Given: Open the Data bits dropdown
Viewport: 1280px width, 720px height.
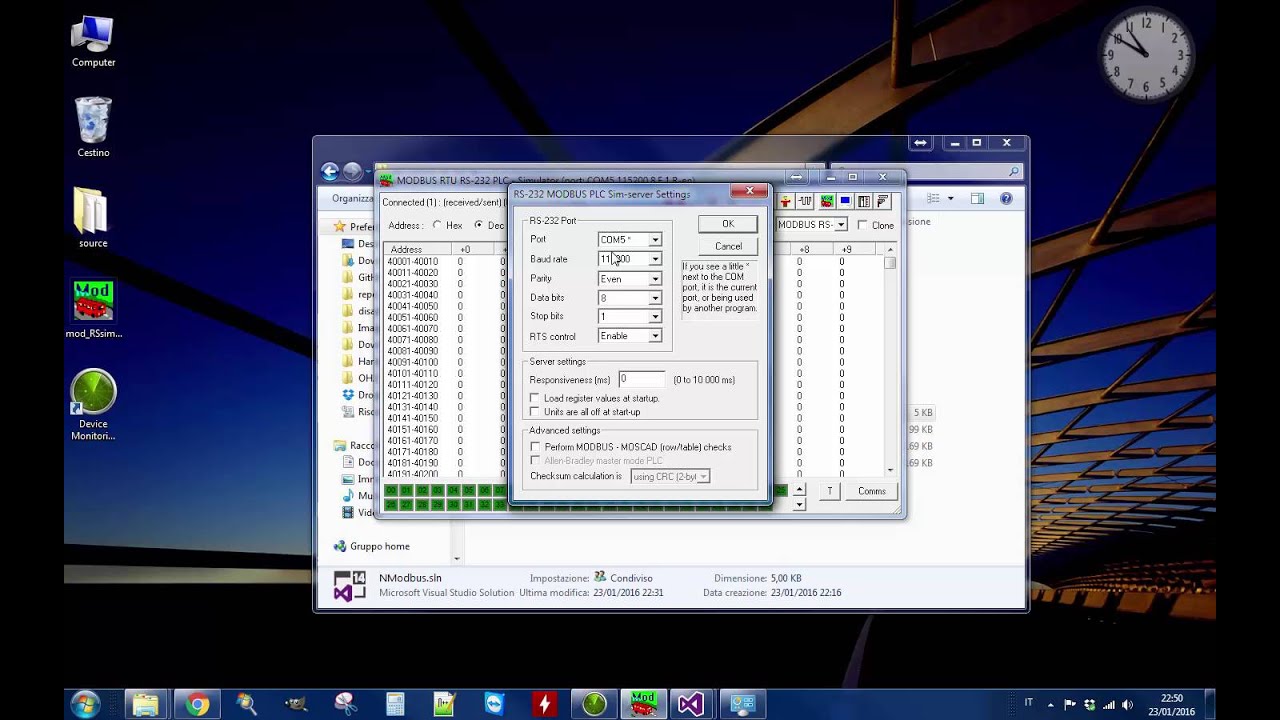Looking at the screenshot, I should coord(655,298).
